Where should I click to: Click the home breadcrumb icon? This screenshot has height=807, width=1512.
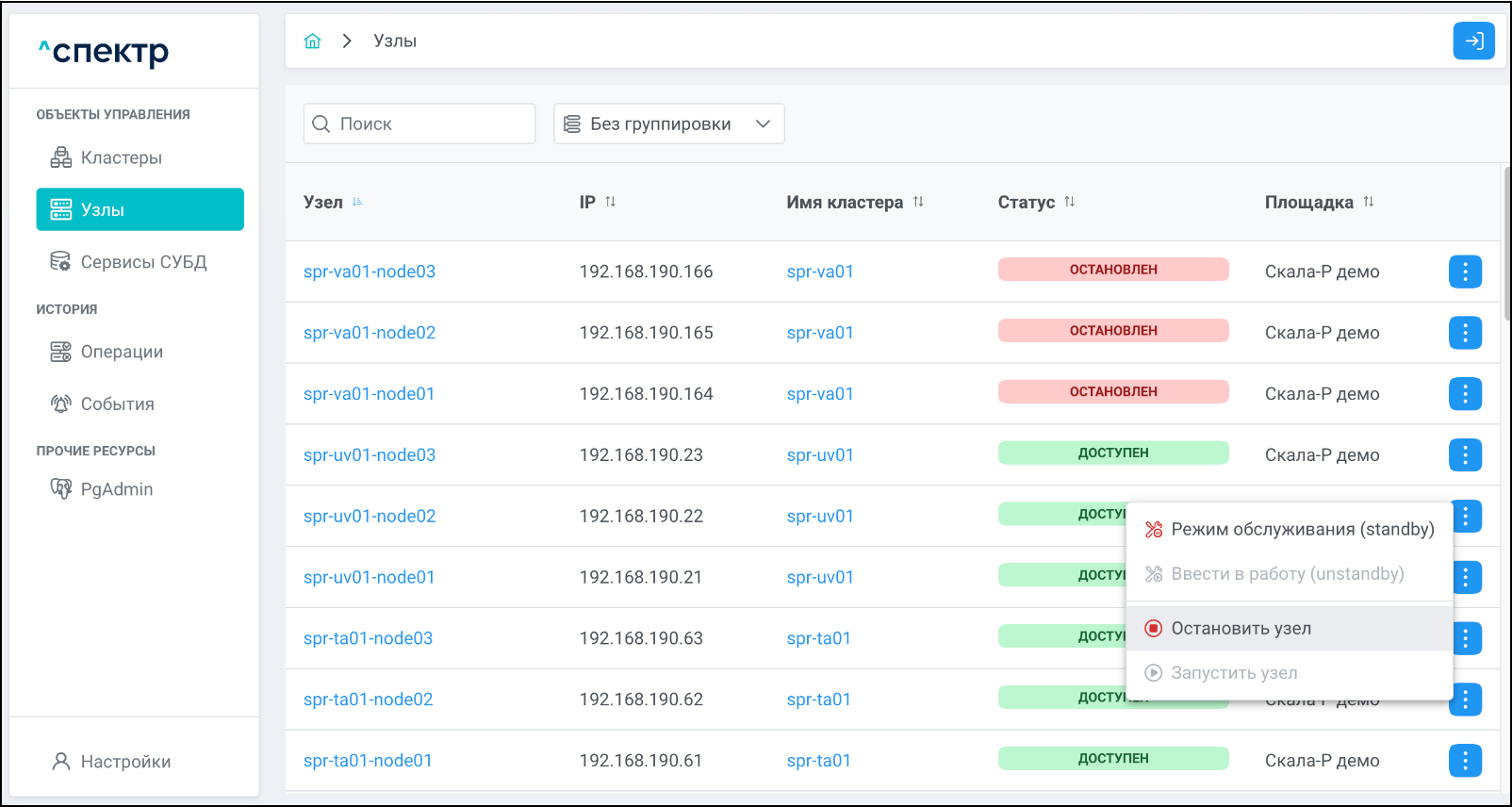[x=313, y=41]
